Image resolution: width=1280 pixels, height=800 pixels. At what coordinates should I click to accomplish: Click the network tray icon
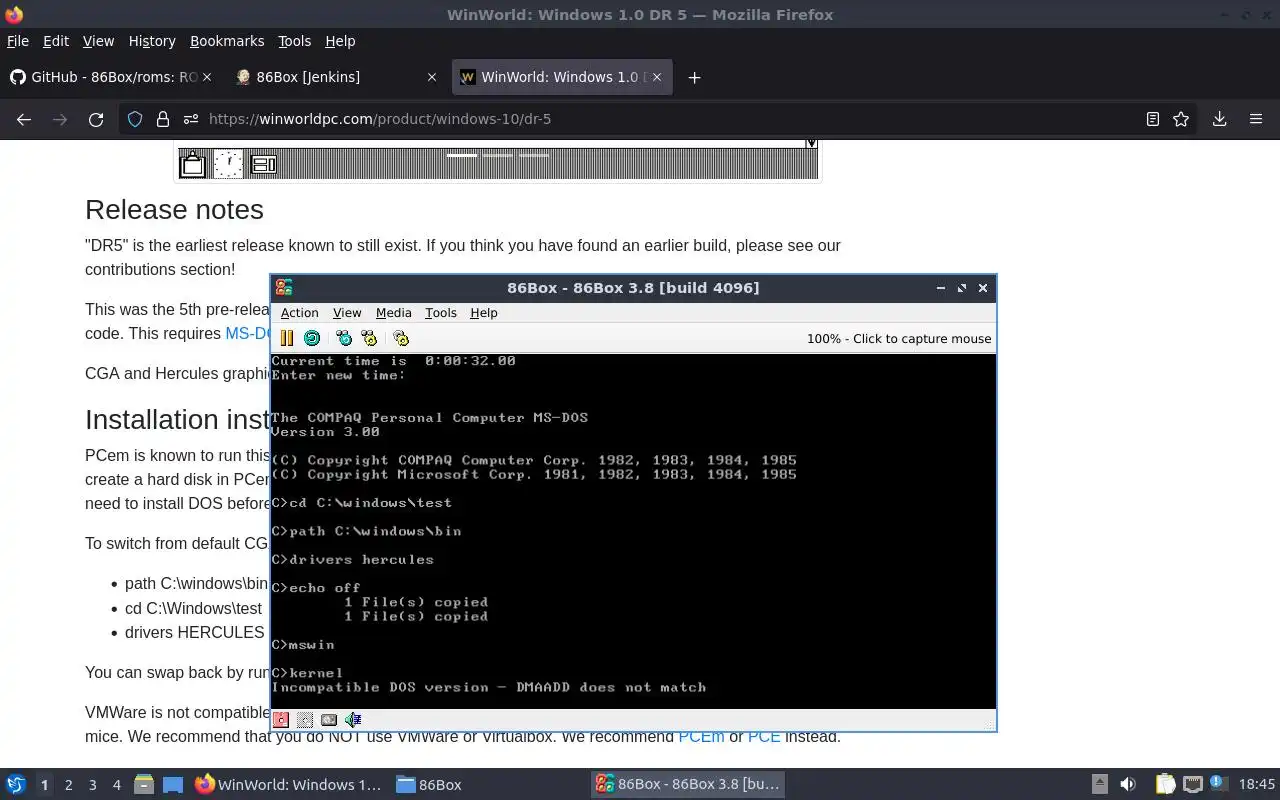pyautogui.click(x=1192, y=784)
